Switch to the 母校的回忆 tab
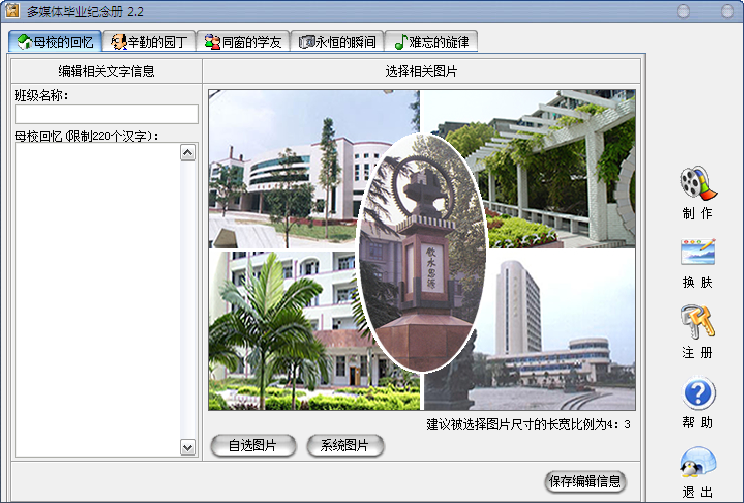This screenshot has width=744, height=503. coord(55,42)
